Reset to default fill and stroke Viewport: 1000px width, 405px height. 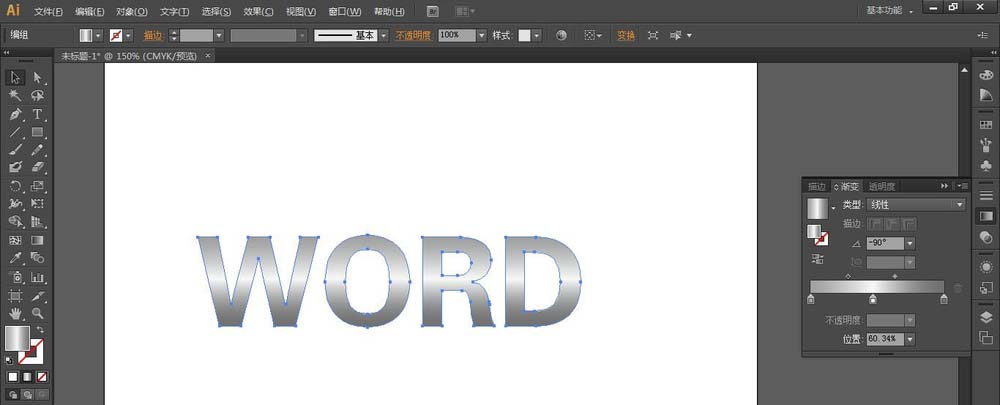click(9, 360)
